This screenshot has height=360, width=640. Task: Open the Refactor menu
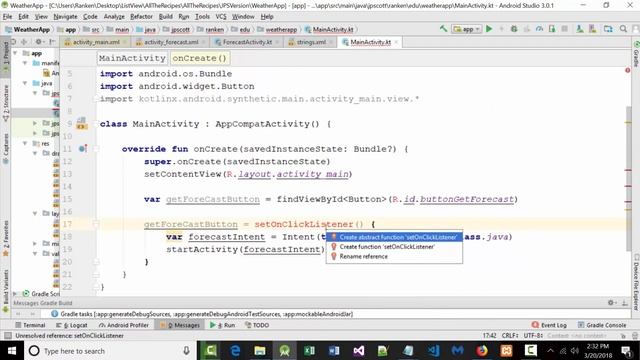click(141, 17)
